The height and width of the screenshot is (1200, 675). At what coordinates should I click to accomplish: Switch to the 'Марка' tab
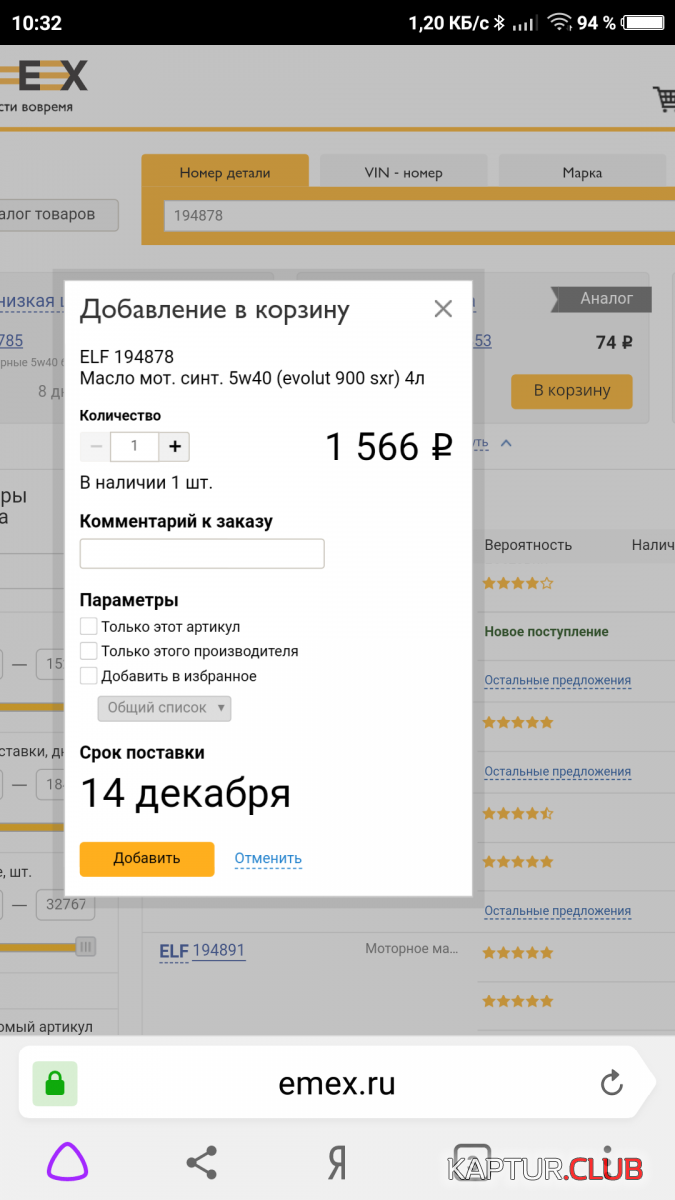(582, 172)
